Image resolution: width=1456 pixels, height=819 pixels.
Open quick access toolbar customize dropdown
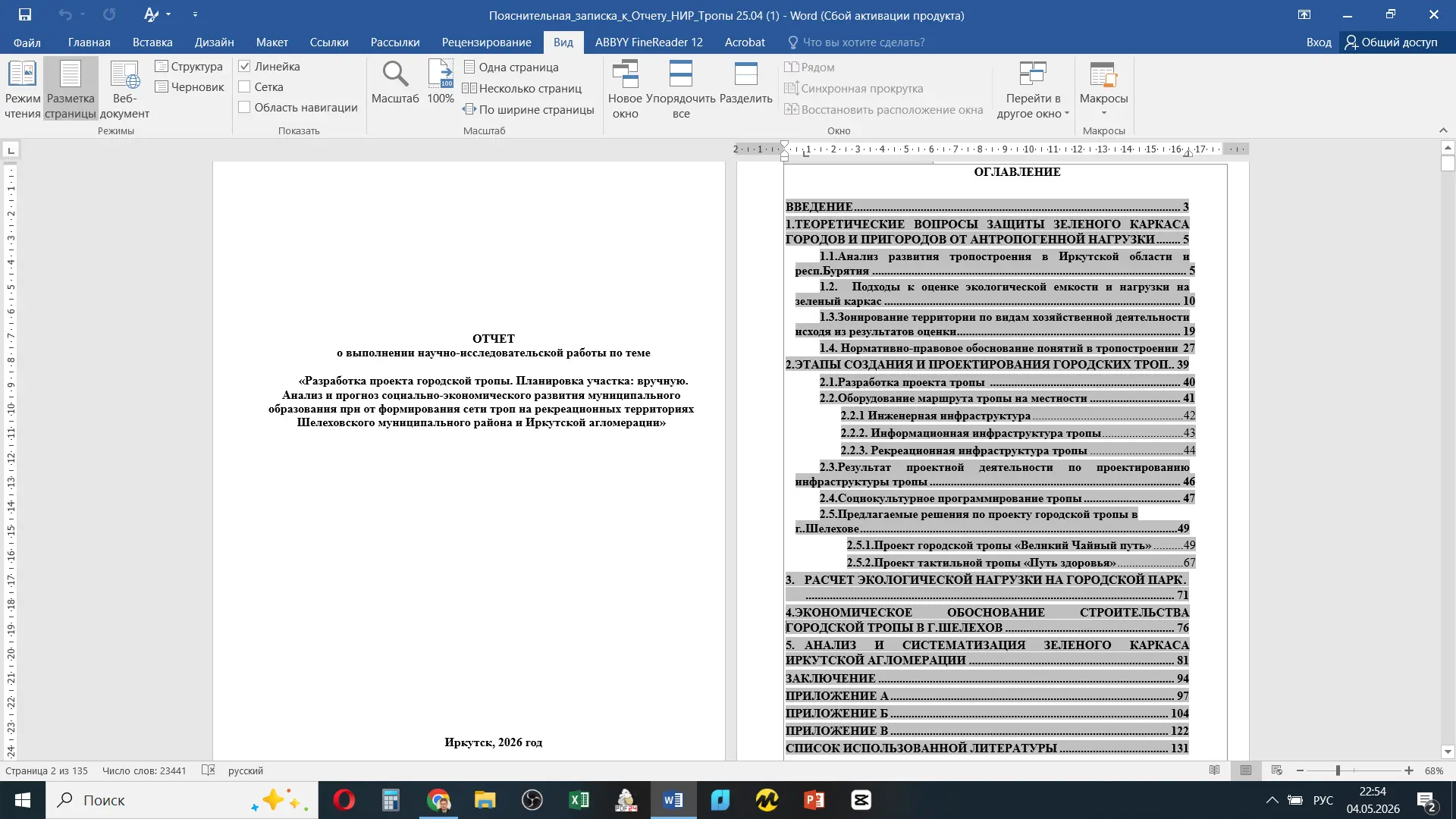click(195, 14)
